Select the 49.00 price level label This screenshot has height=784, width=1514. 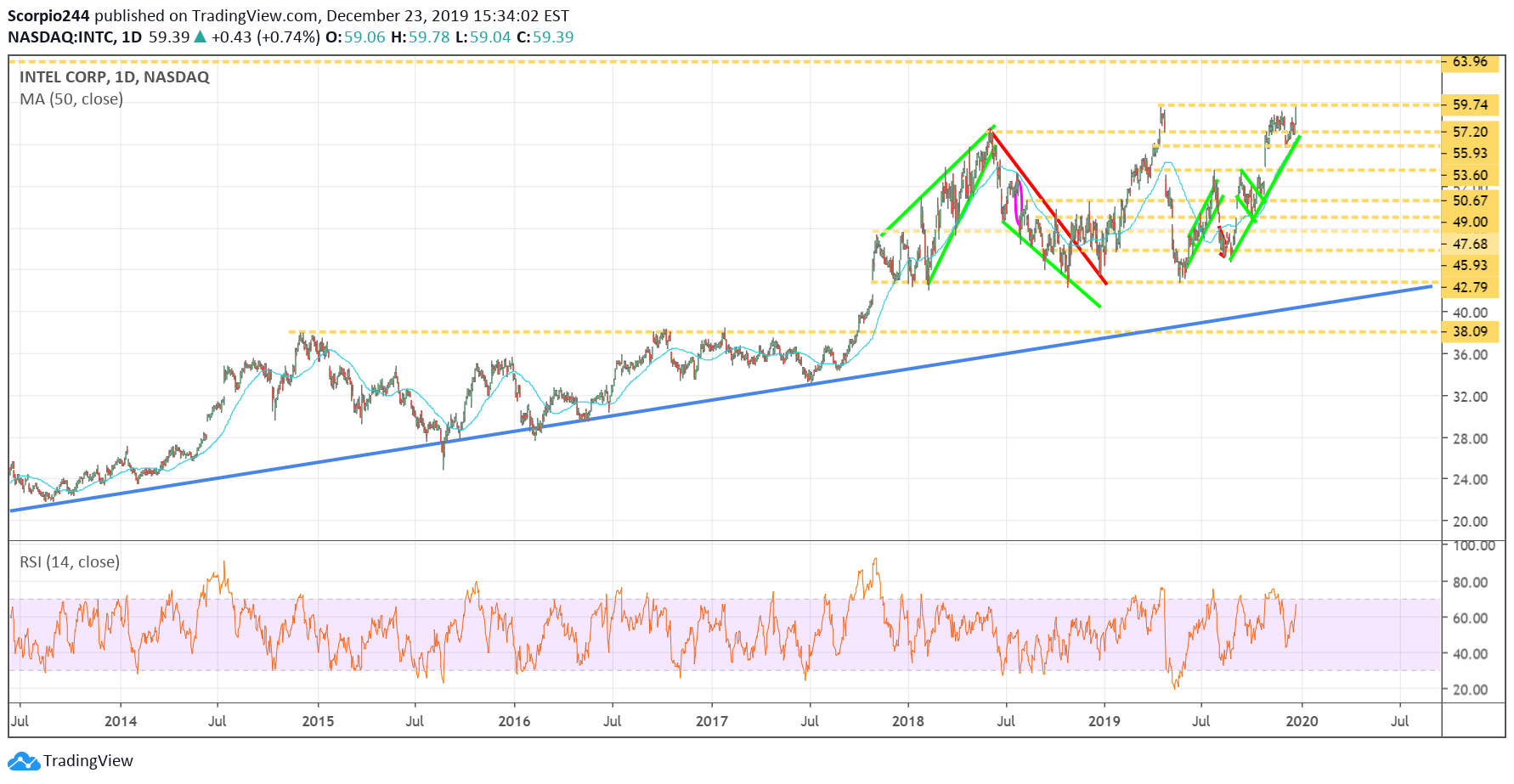[x=1470, y=222]
